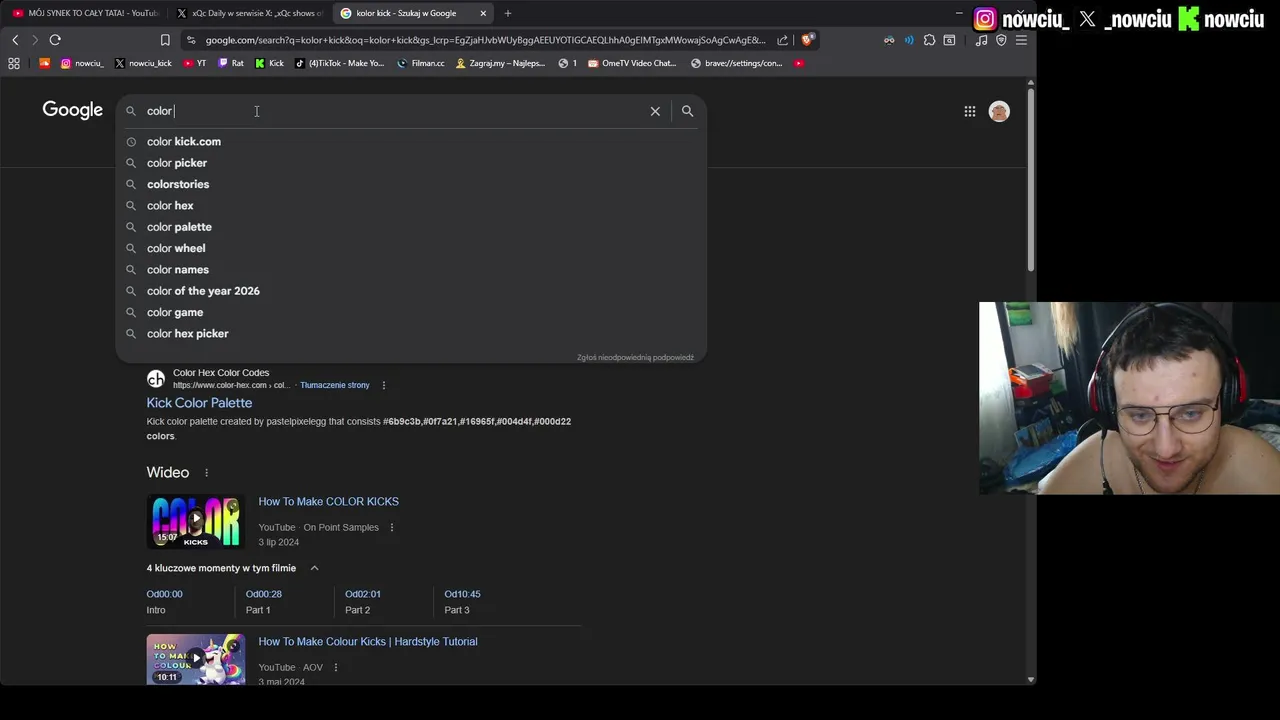Open the last red YouTube bookmark icon
The width and height of the screenshot is (1280, 720).
click(799, 63)
